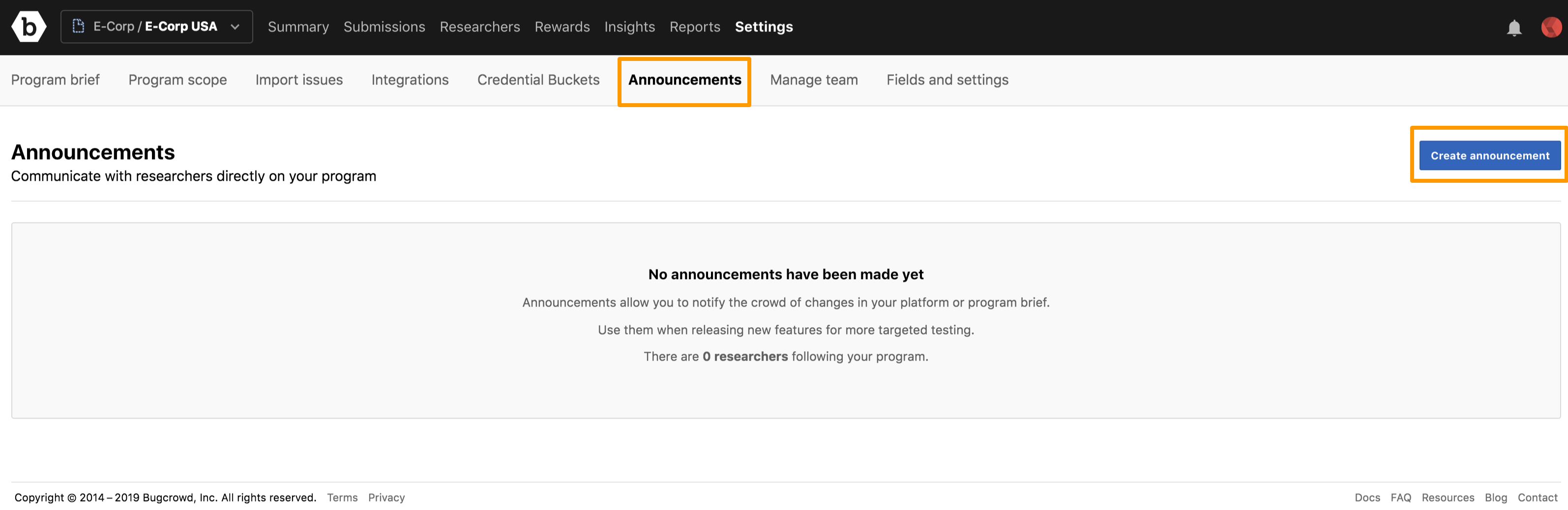This screenshot has width=1568, height=510.
Task: Switch to the Program brief tab
Action: 56,80
